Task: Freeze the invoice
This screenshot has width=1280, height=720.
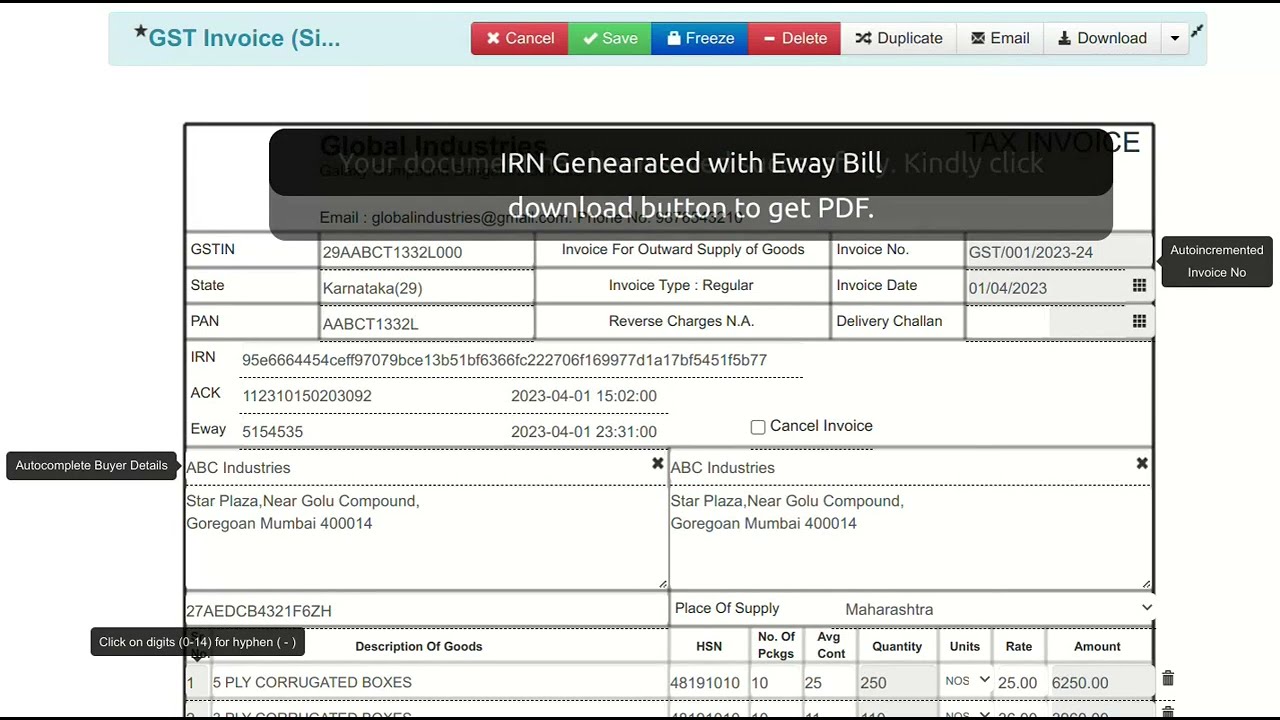Action: [700, 38]
